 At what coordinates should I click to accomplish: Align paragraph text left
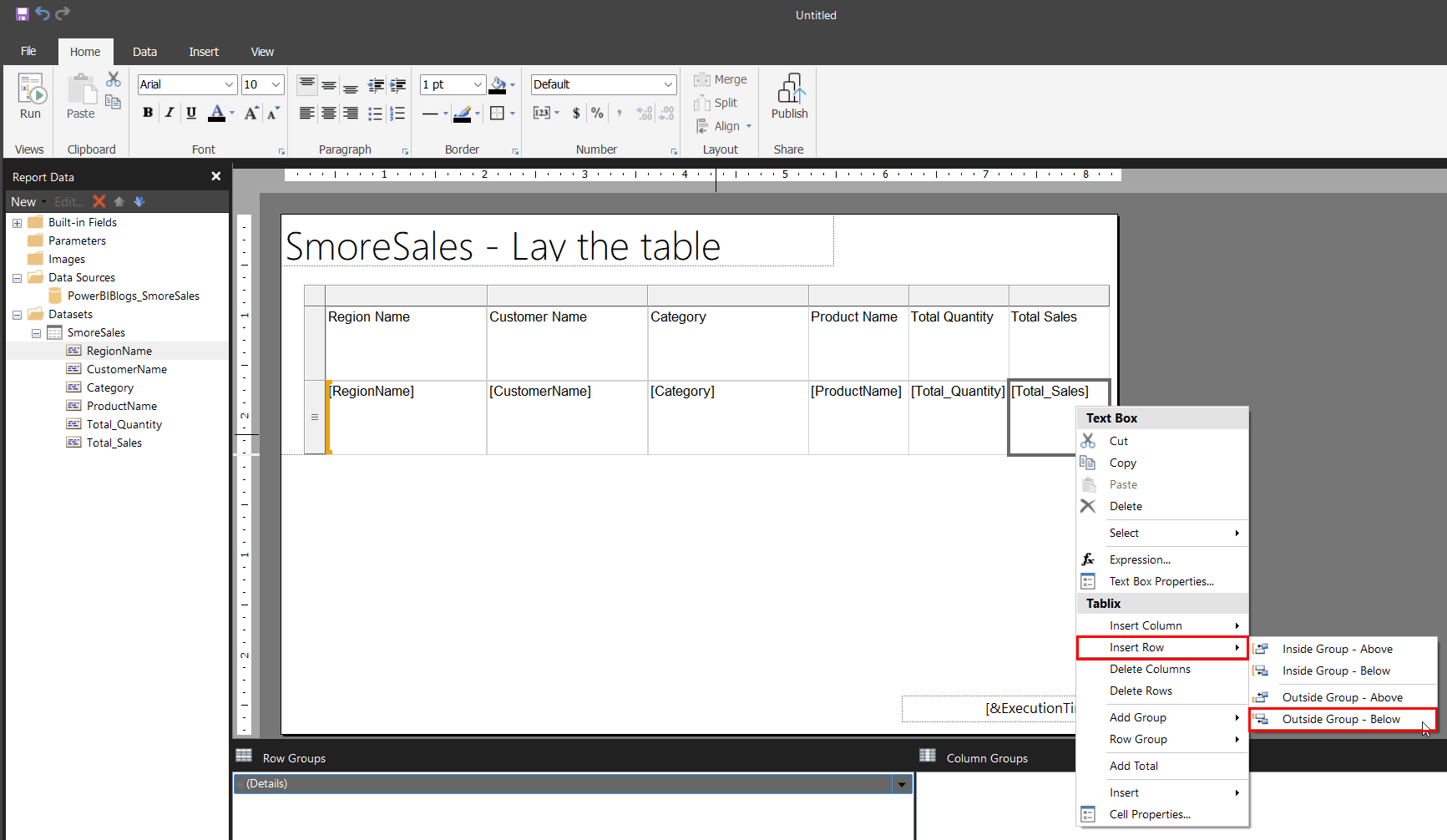(x=307, y=113)
